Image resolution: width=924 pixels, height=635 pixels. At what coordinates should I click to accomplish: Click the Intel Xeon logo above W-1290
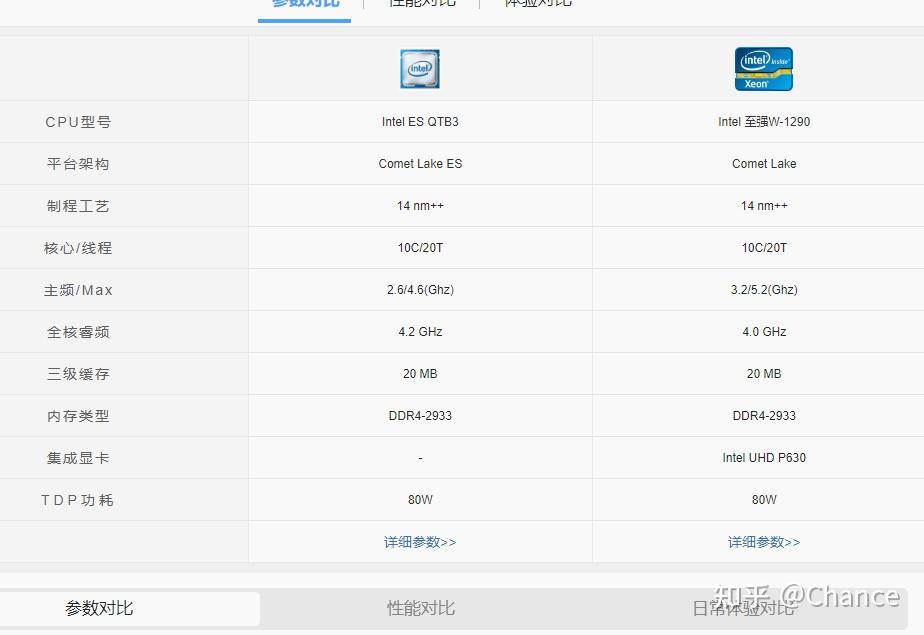pos(764,69)
